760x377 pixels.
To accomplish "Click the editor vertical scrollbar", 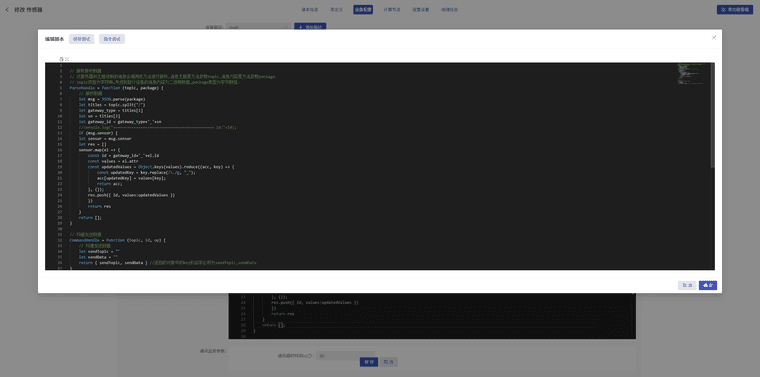I will (x=712, y=115).
